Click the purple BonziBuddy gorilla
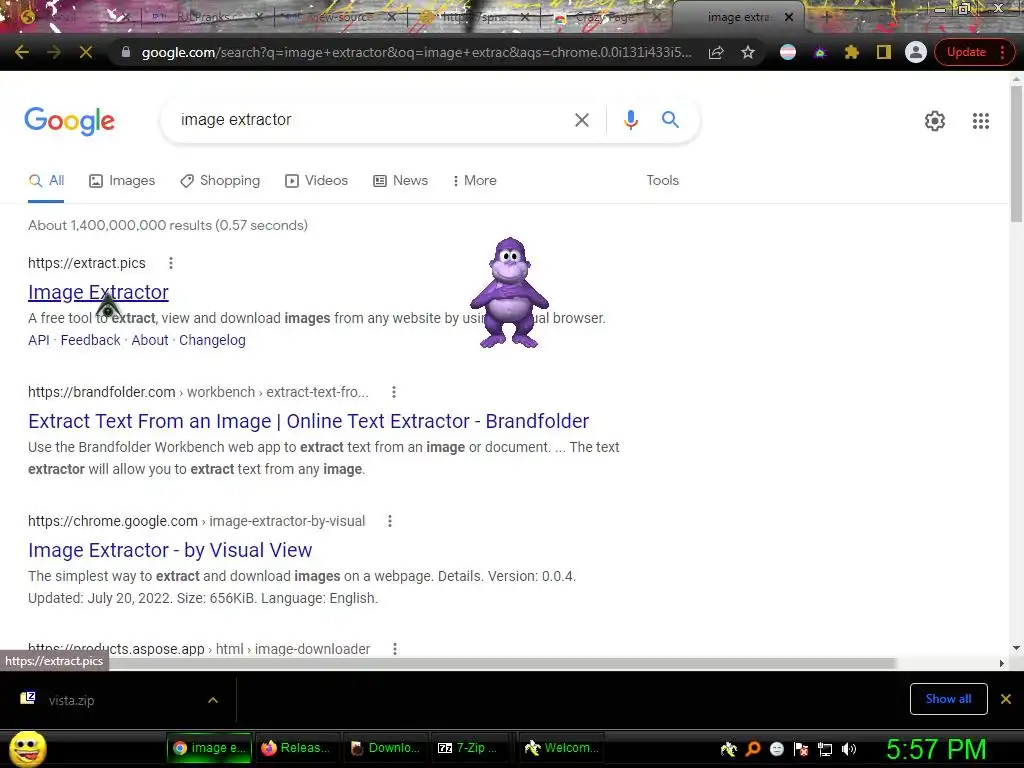 (x=509, y=293)
